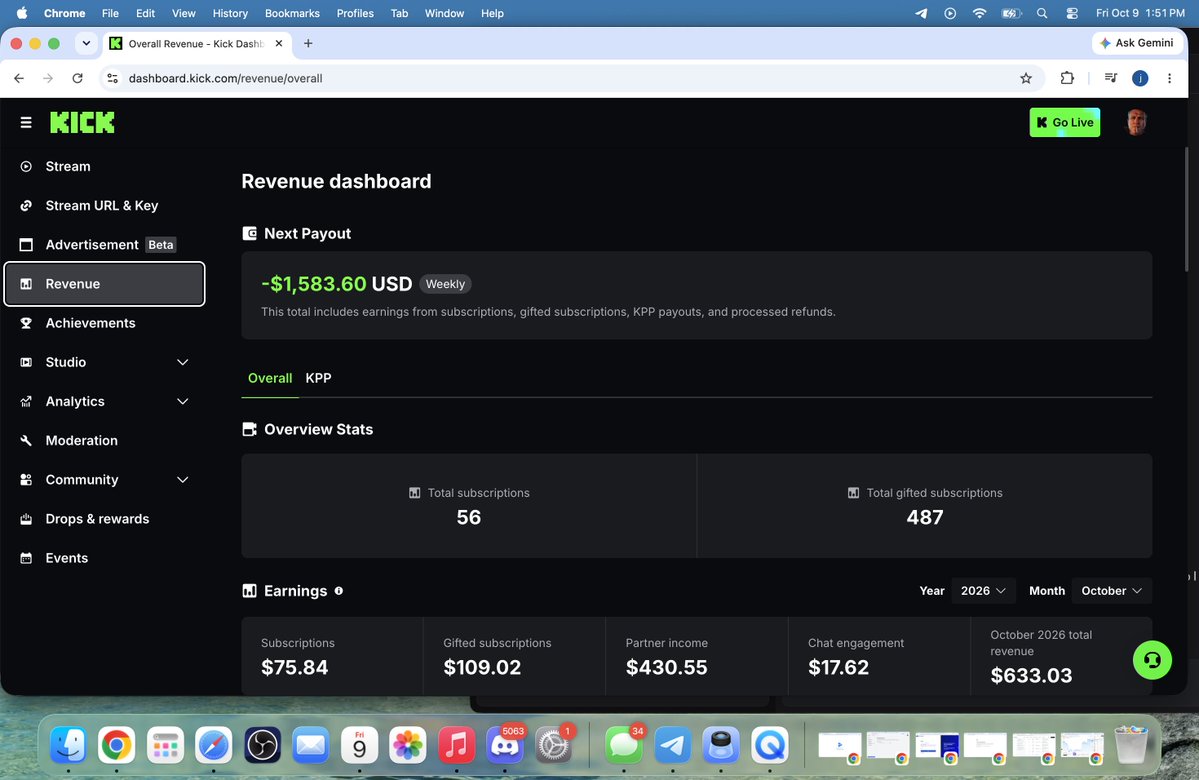The height and width of the screenshot is (780, 1199).
Task: Open the Stream sidebar item
Action: point(104,166)
